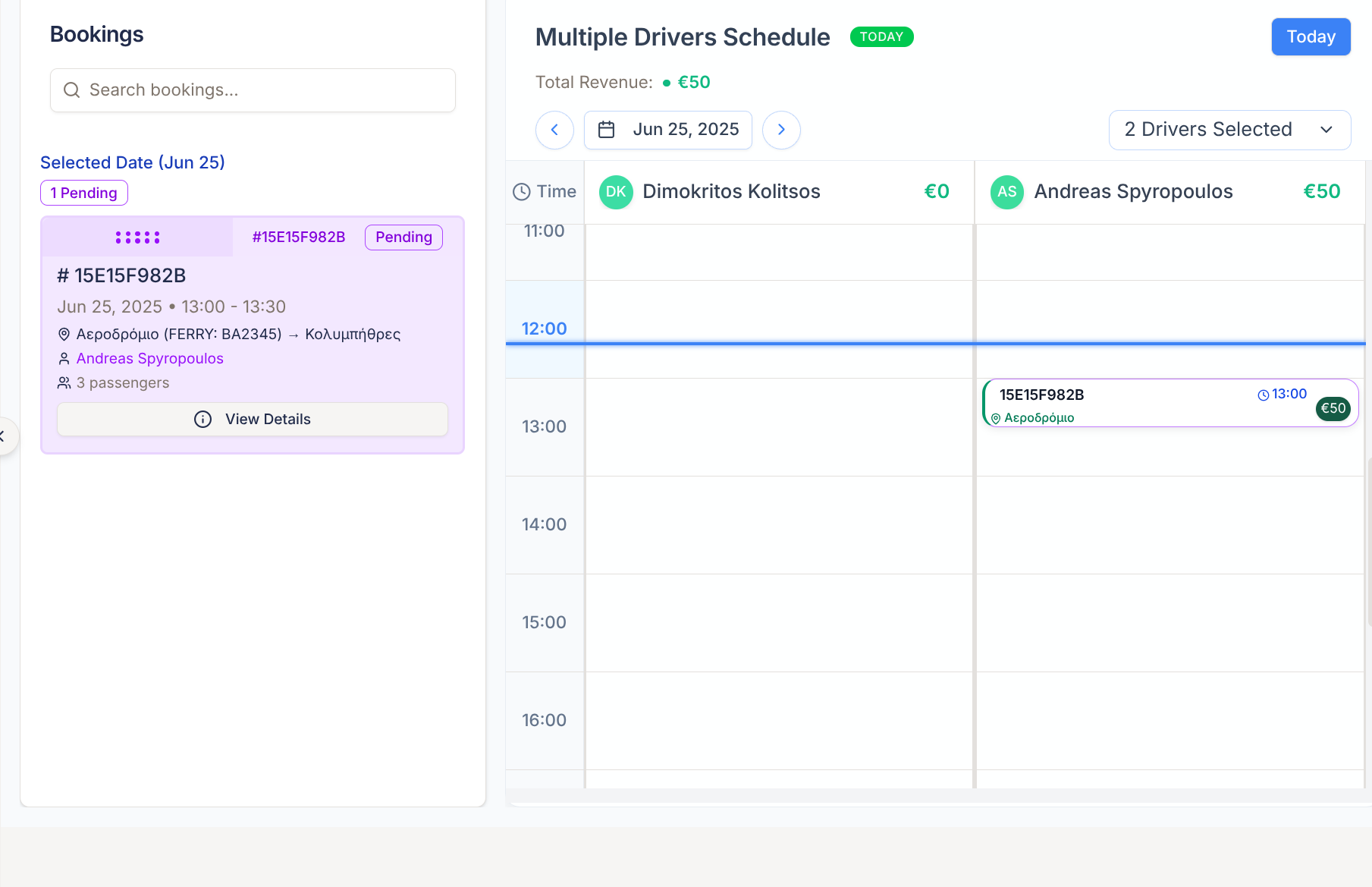The height and width of the screenshot is (887, 1372).
Task: Click the Andreas Spyropoulos column header
Action: coord(1133,192)
